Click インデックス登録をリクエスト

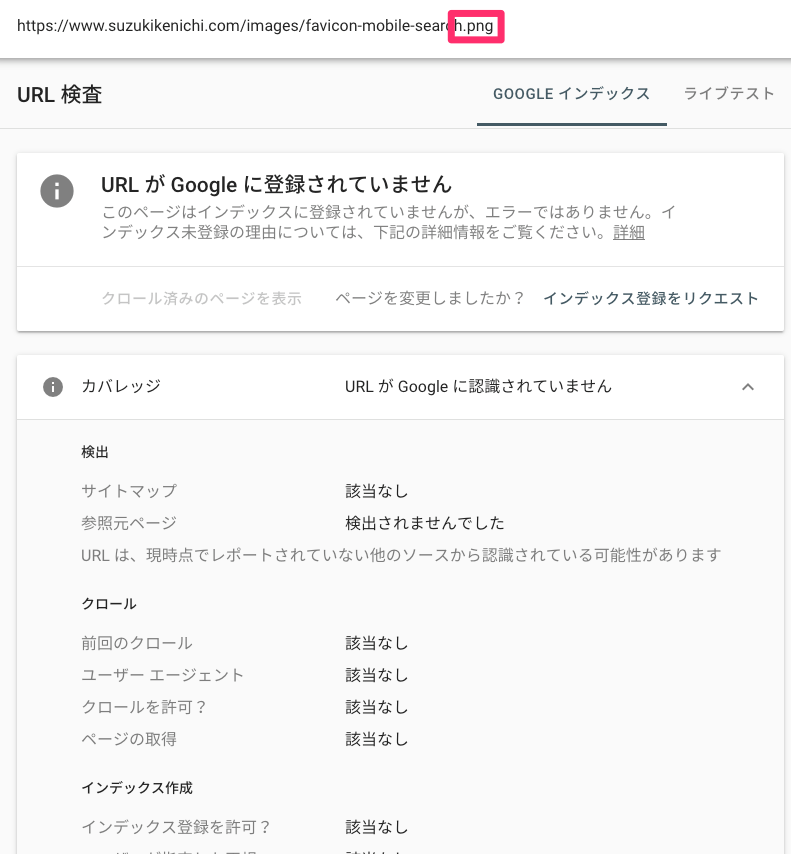650,298
